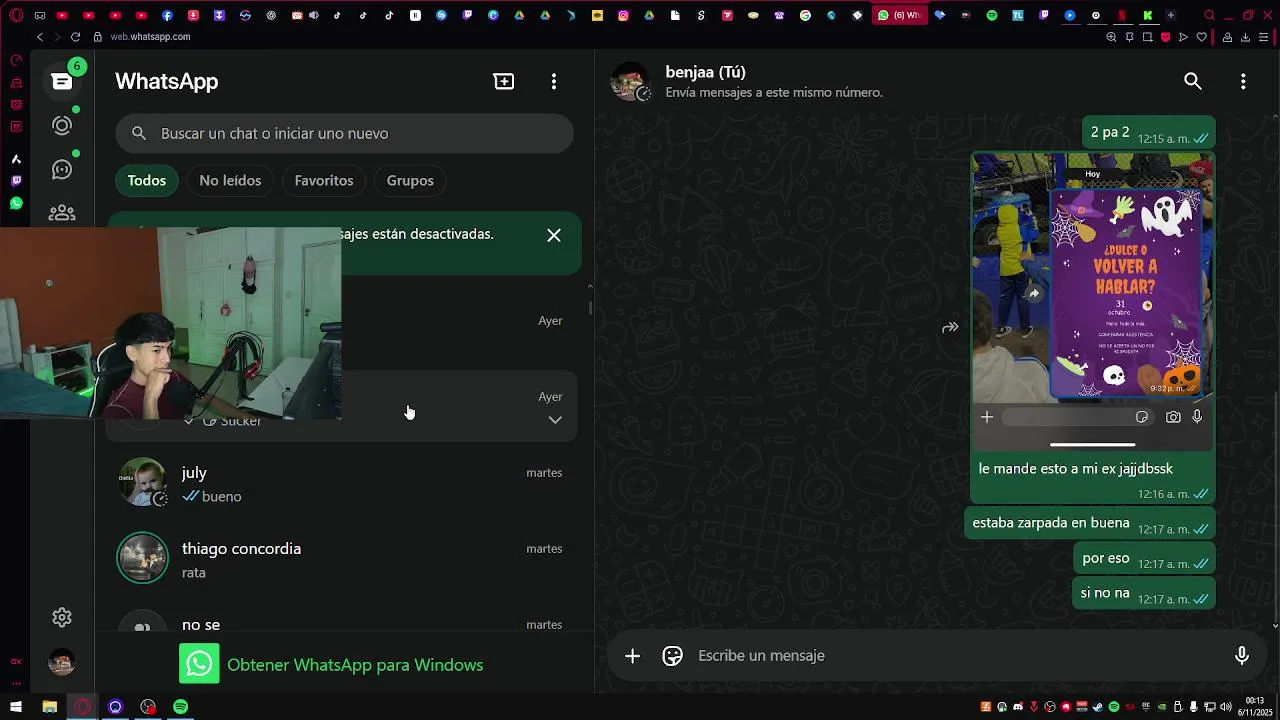Click the 'estaba zarpada en buena' message

1090,523
